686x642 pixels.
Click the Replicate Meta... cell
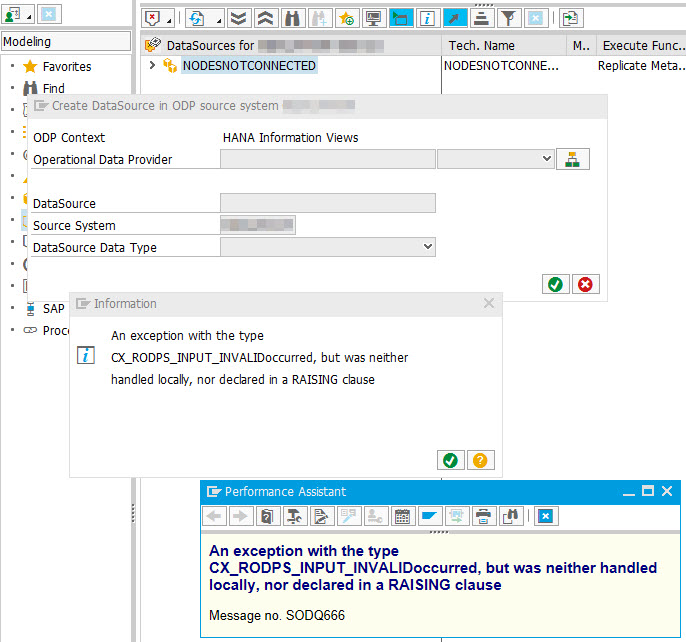pyautogui.click(x=641, y=66)
